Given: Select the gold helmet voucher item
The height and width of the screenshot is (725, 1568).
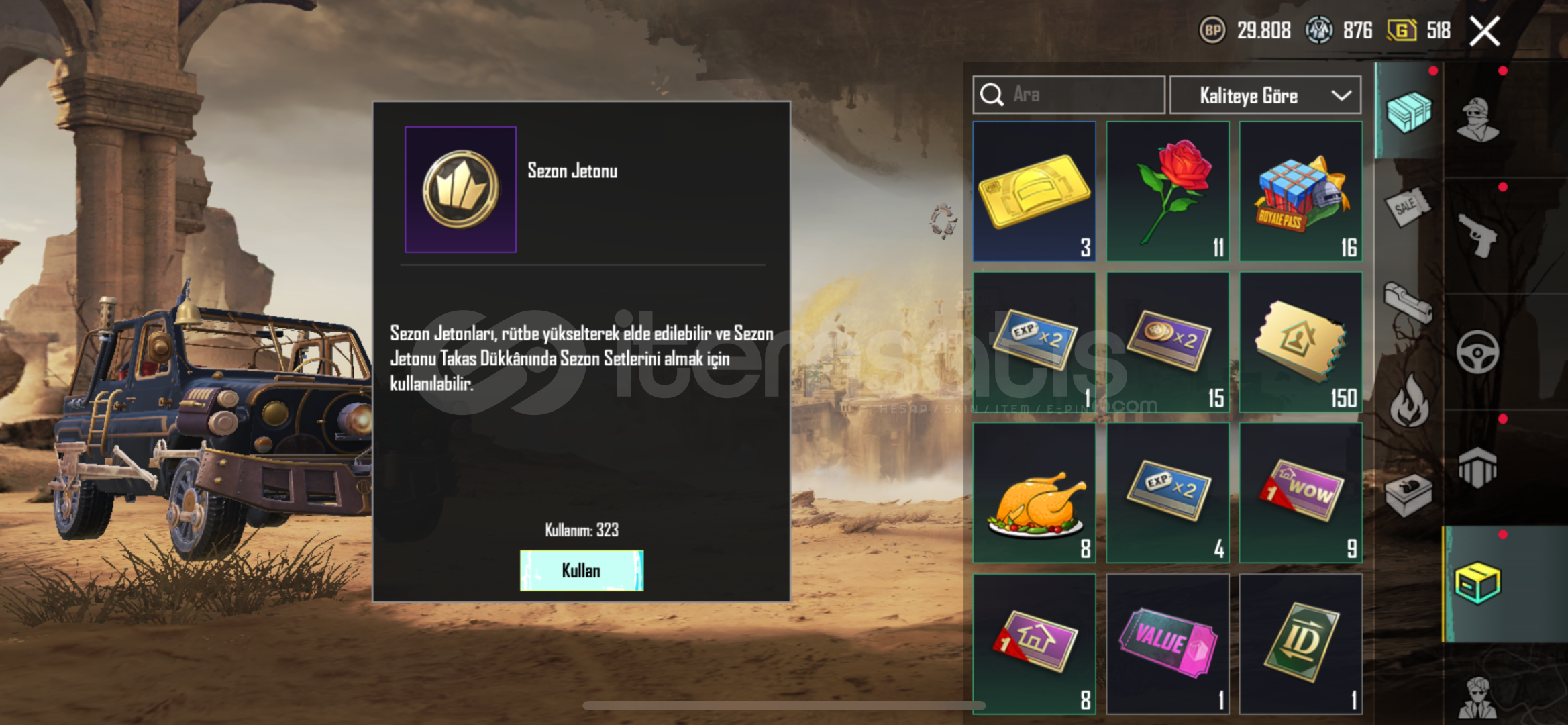Looking at the screenshot, I should (x=1034, y=191).
